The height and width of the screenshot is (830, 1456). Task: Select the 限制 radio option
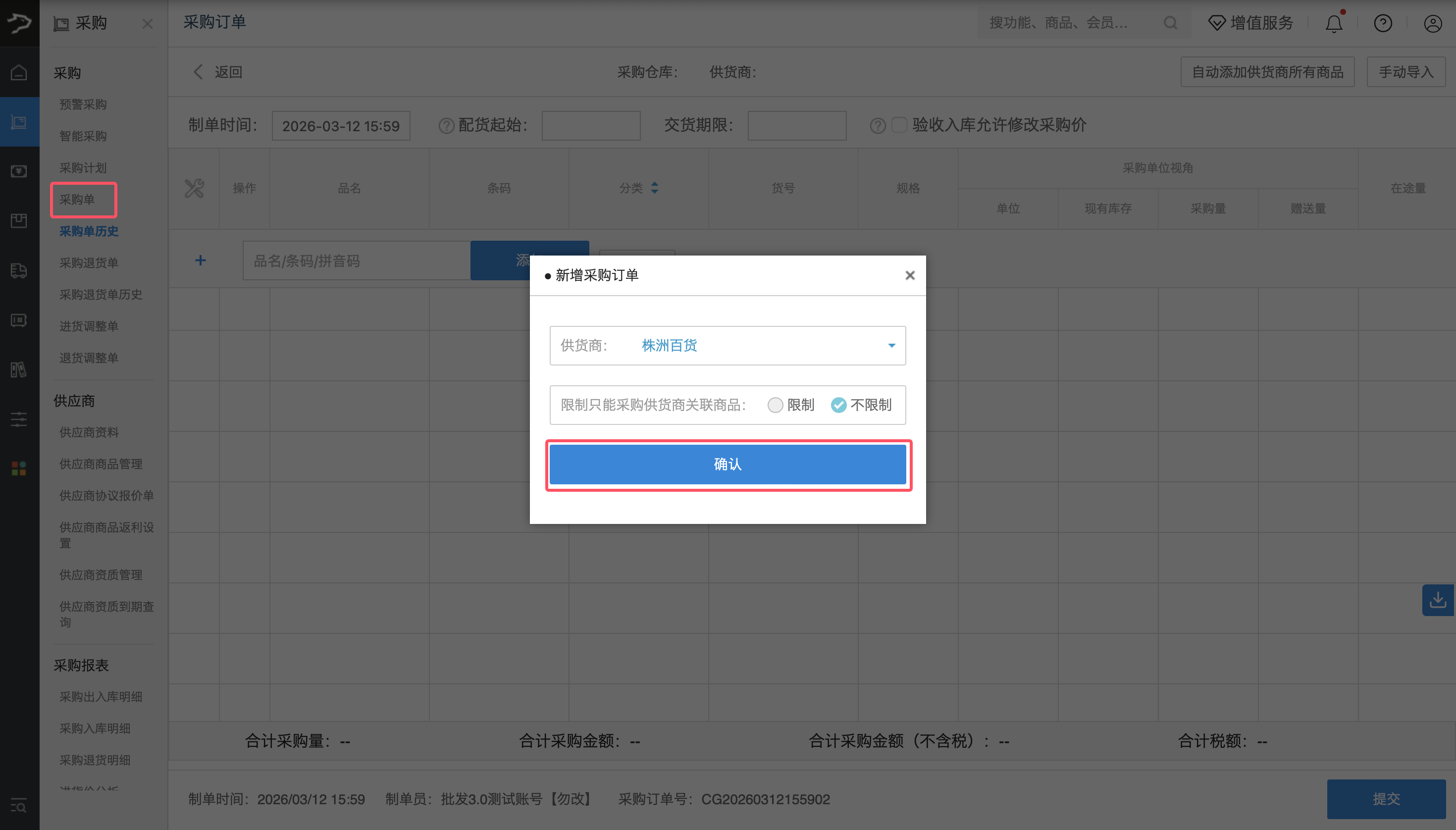pyautogui.click(x=775, y=405)
